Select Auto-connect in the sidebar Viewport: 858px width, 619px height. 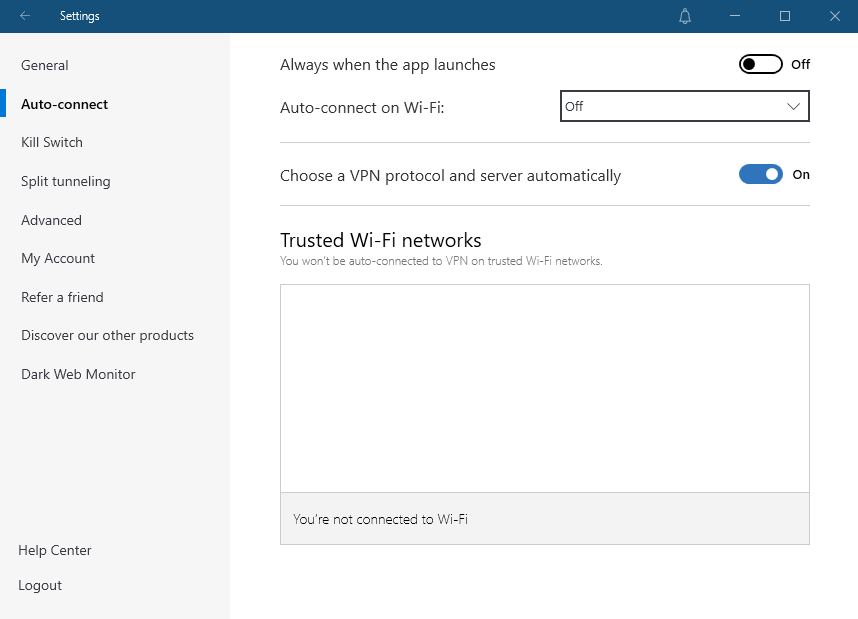point(66,104)
